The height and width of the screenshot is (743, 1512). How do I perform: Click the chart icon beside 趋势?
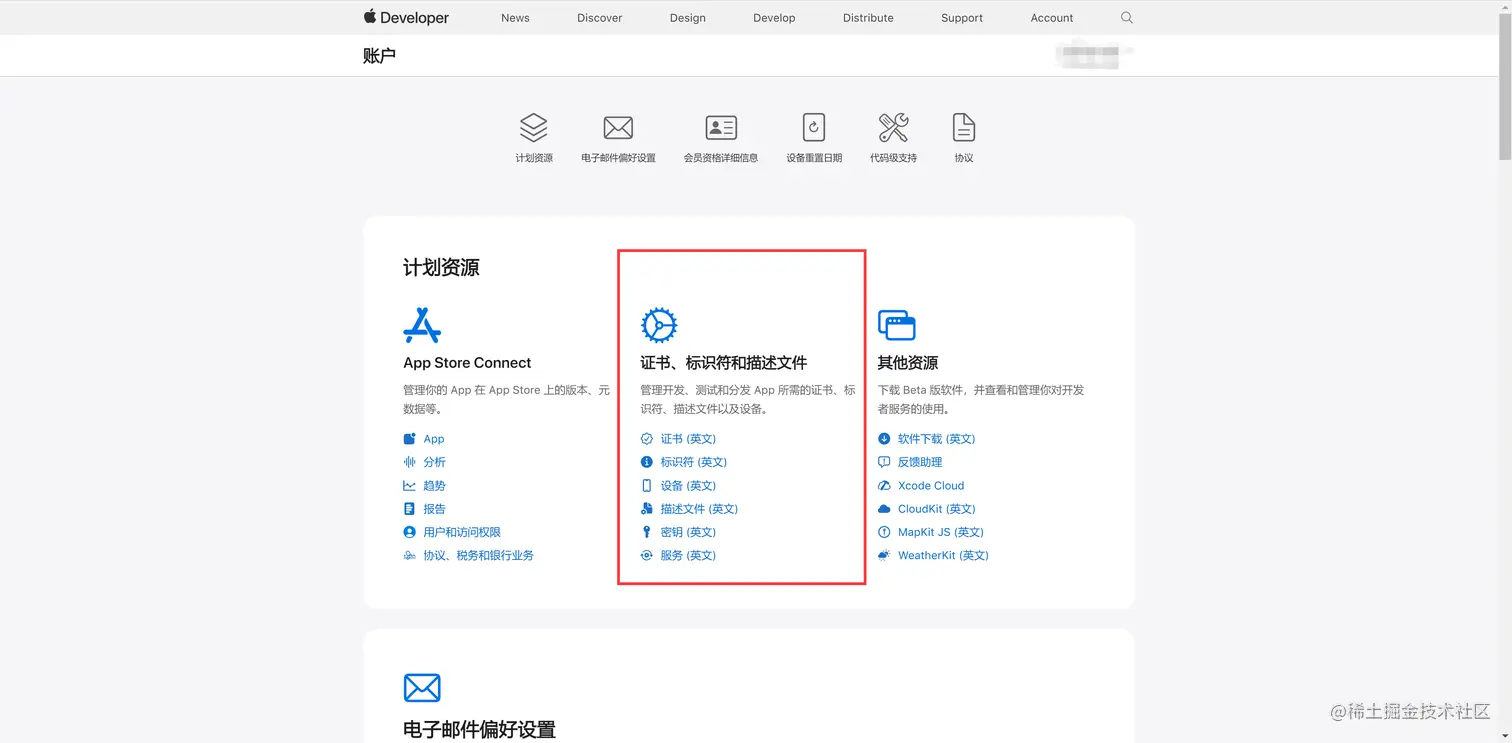(x=409, y=486)
